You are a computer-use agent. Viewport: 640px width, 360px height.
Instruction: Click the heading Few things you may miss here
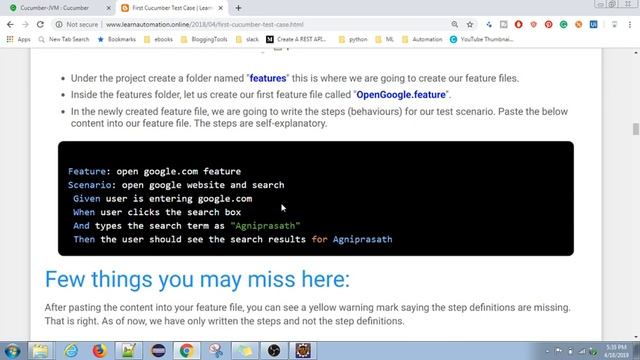[x=197, y=279]
